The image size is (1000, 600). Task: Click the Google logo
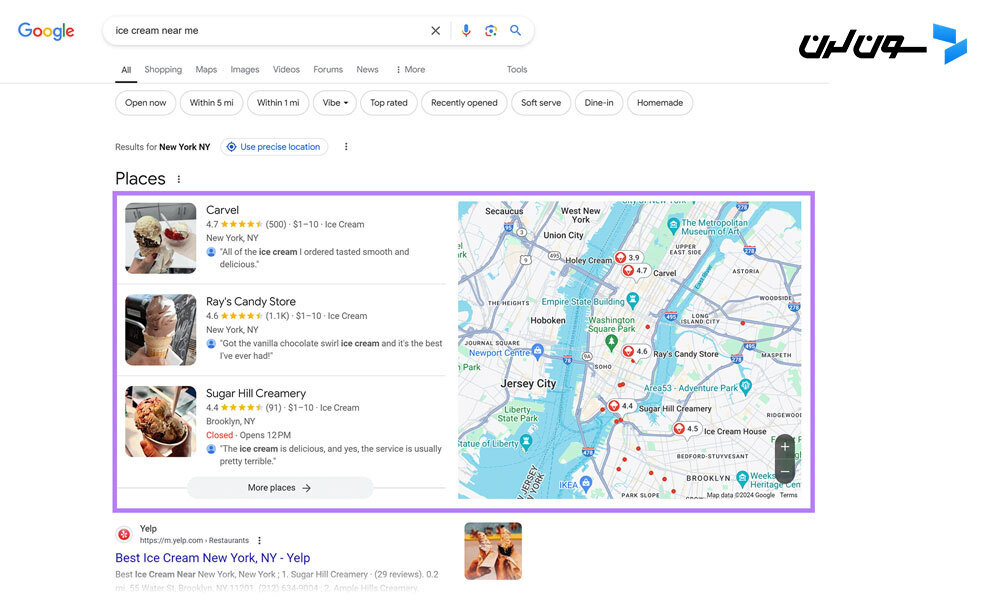click(x=46, y=31)
